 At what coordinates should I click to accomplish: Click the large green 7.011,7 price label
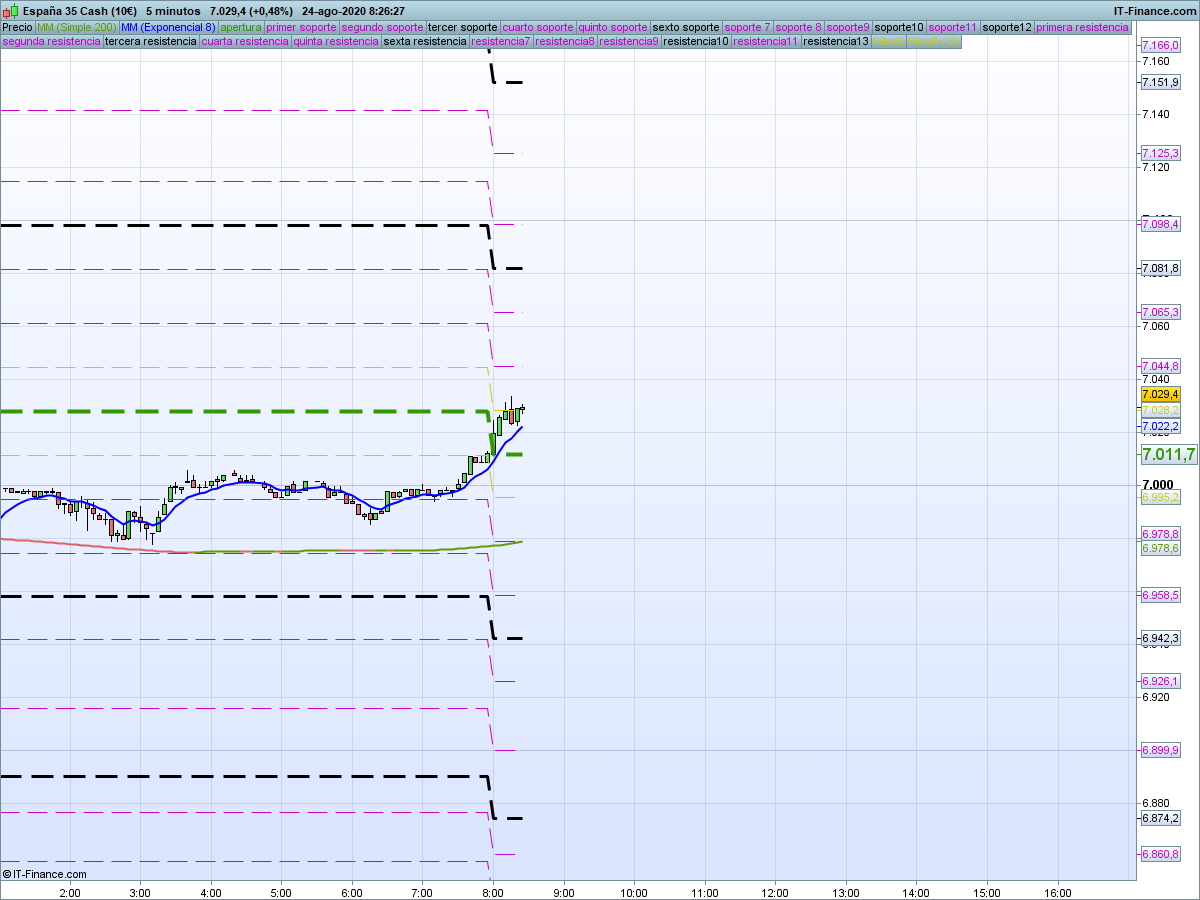tap(1168, 455)
